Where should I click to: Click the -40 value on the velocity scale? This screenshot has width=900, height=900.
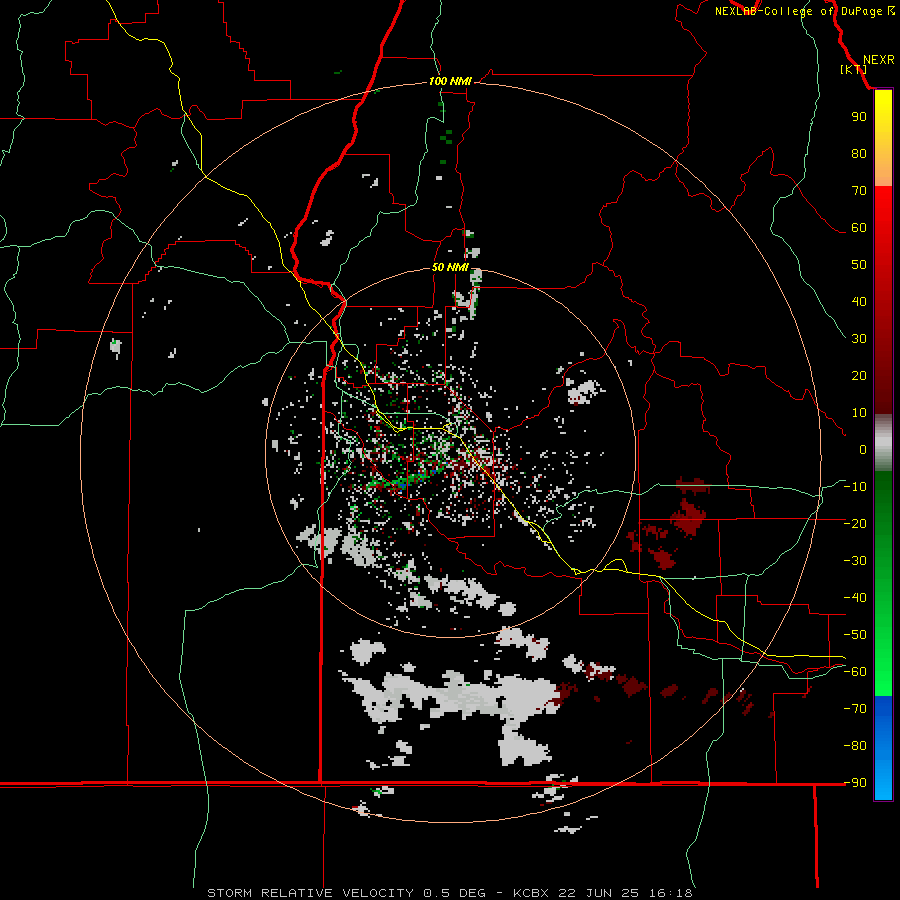tap(855, 598)
